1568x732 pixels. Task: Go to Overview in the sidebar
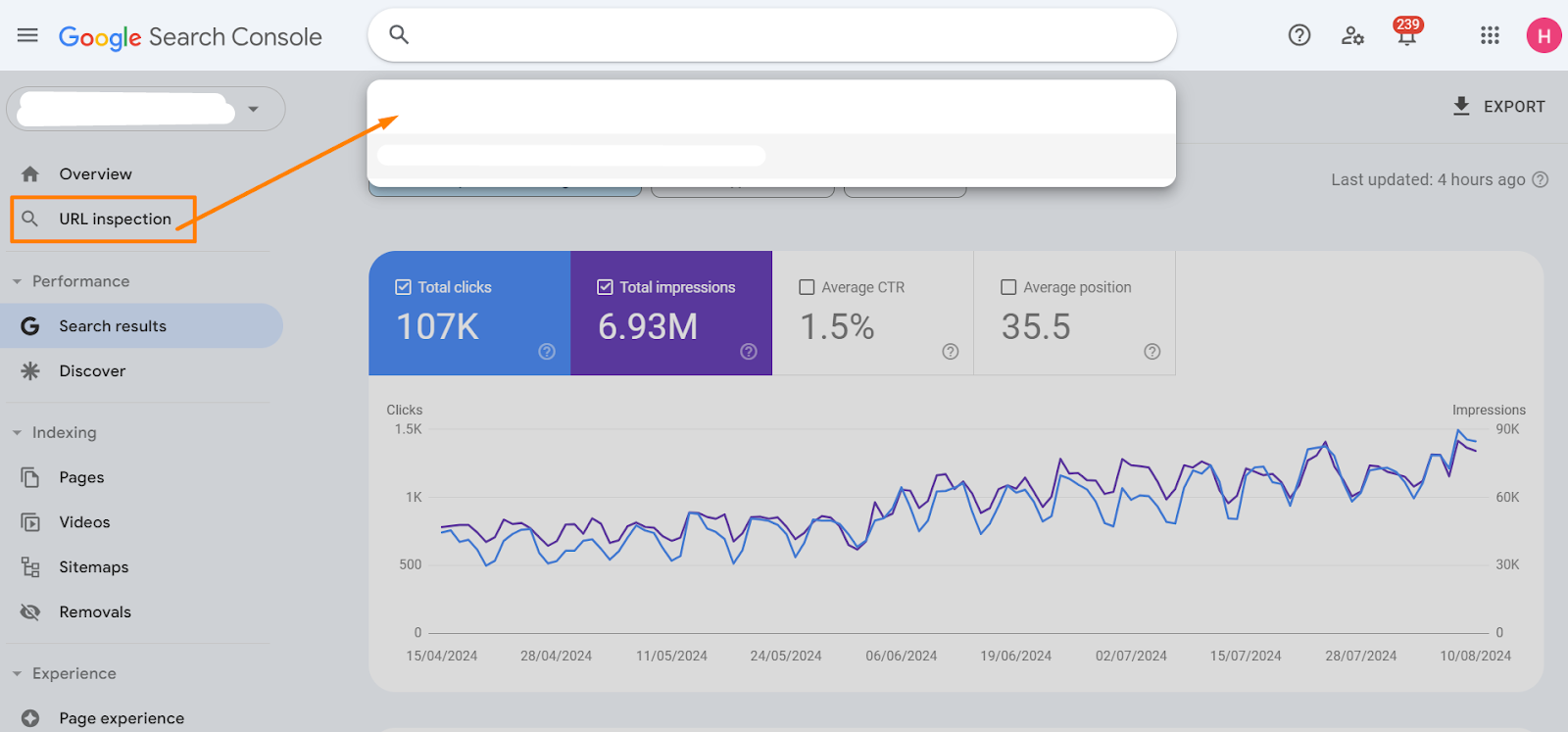point(95,173)
